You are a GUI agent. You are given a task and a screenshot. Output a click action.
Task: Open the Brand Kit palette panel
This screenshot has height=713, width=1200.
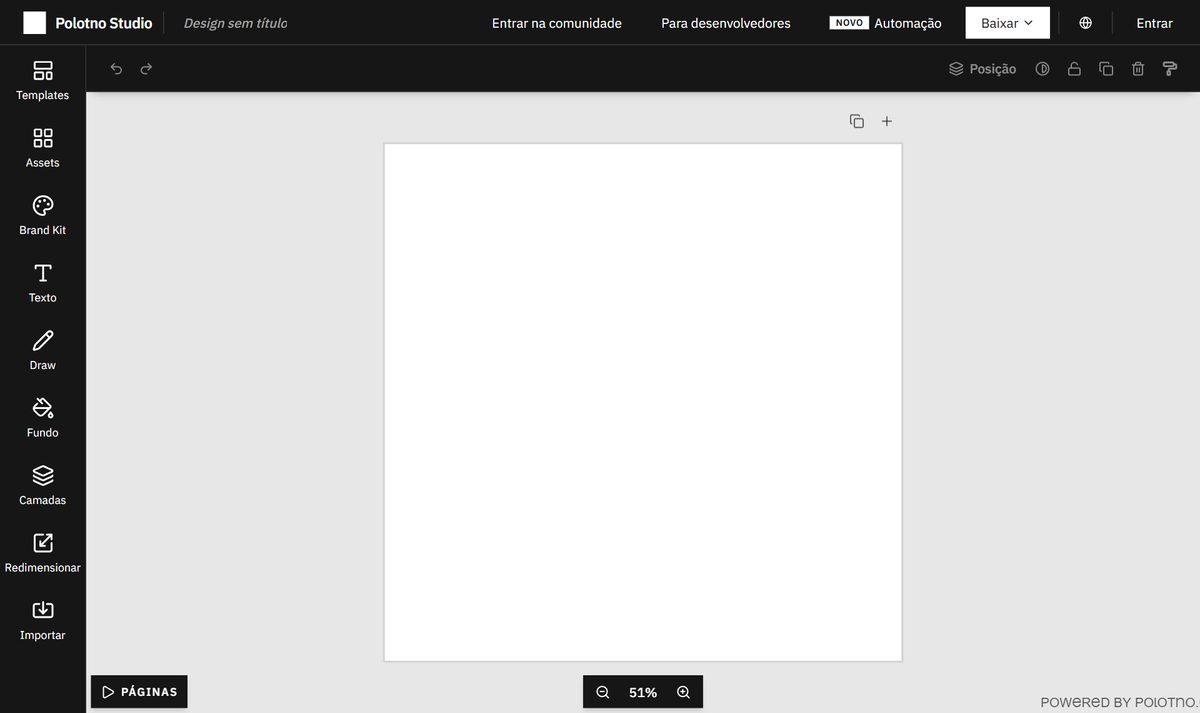(x=43, y=215)
